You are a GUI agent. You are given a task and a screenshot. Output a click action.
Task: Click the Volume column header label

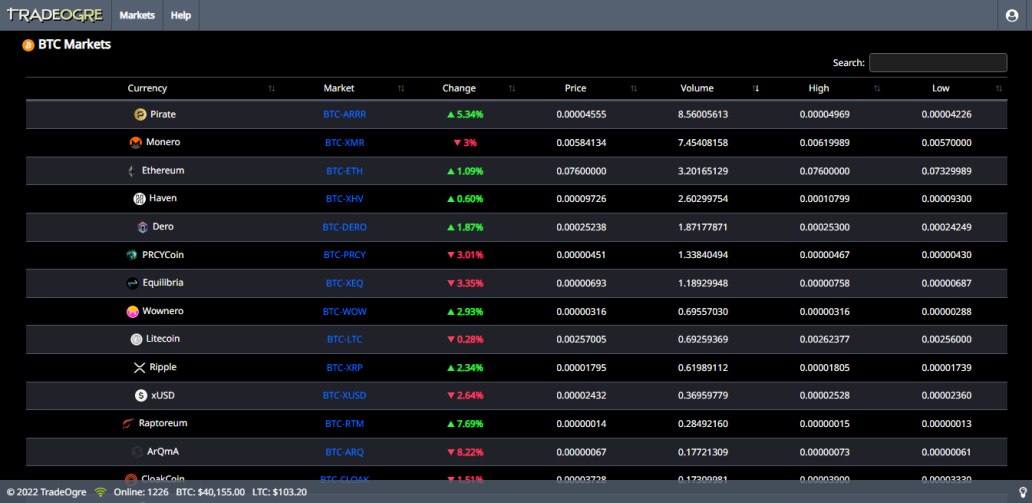coord(697,88)
